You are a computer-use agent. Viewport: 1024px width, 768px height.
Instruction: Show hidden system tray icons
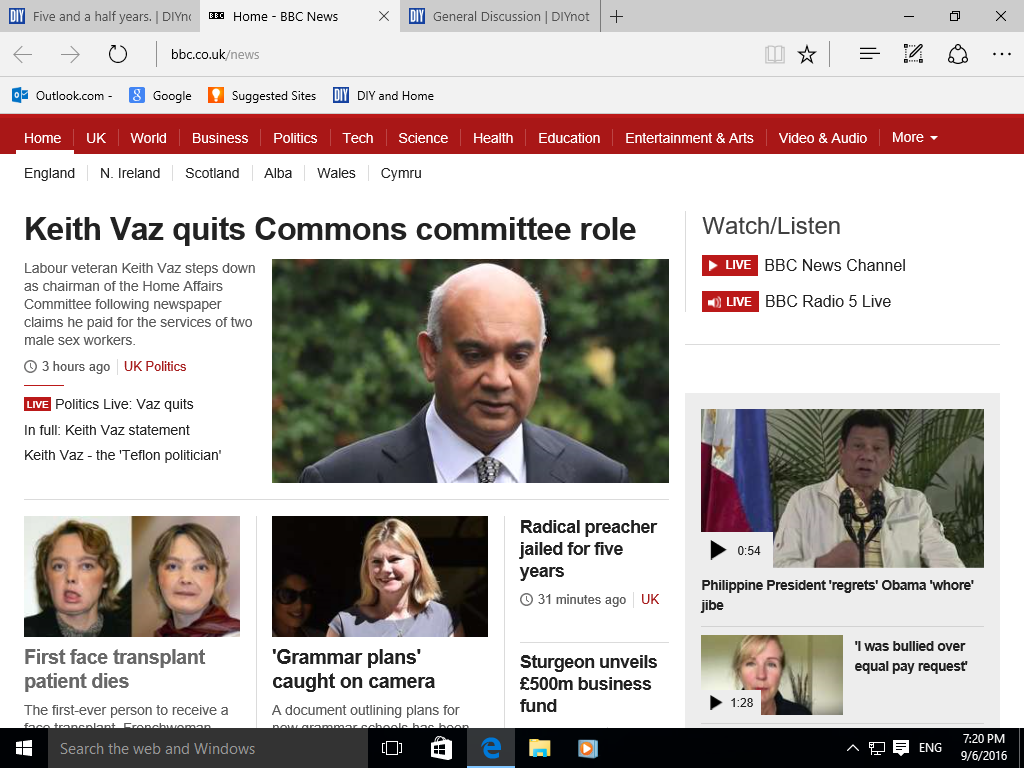click(852, 748)
